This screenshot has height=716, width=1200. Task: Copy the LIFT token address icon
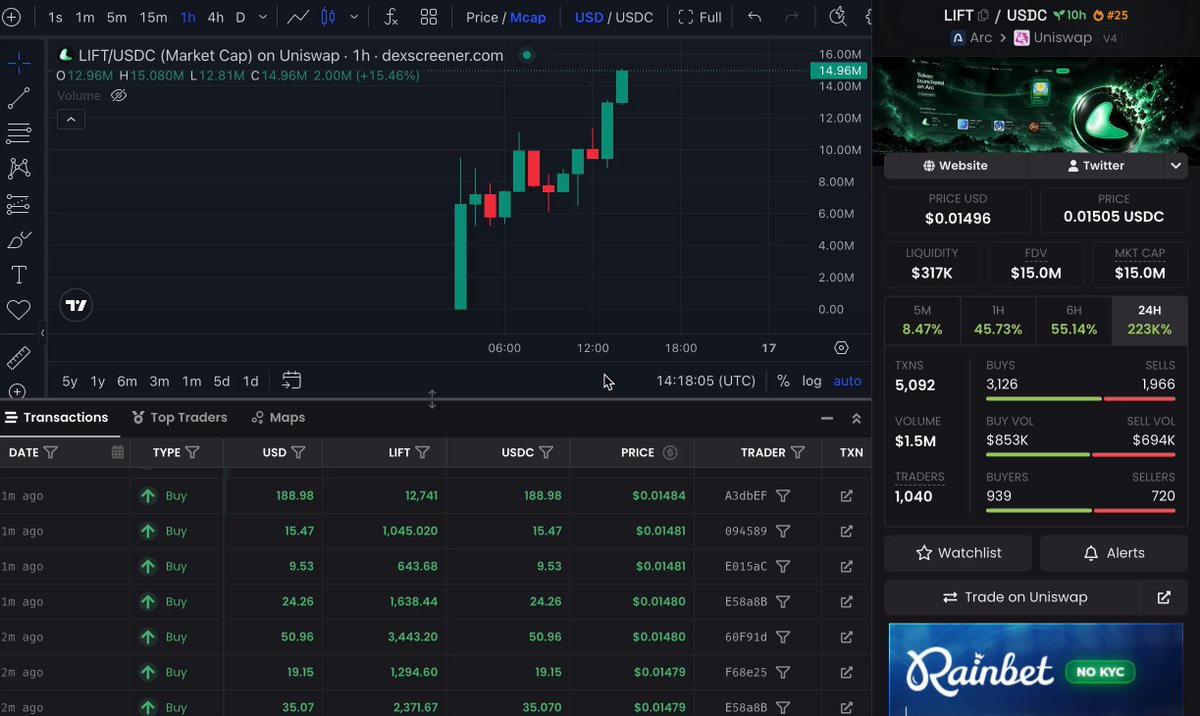(983, 15)
